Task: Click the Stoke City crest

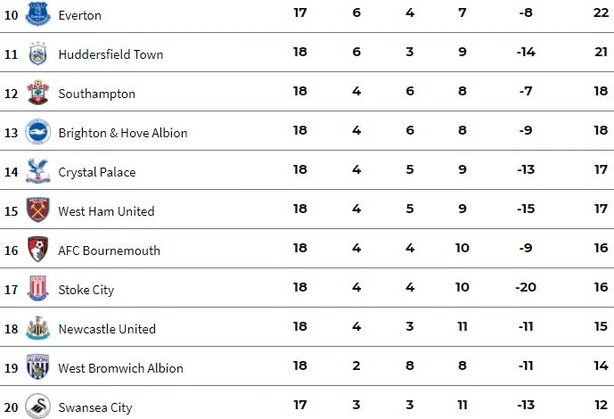Action: 38,288
